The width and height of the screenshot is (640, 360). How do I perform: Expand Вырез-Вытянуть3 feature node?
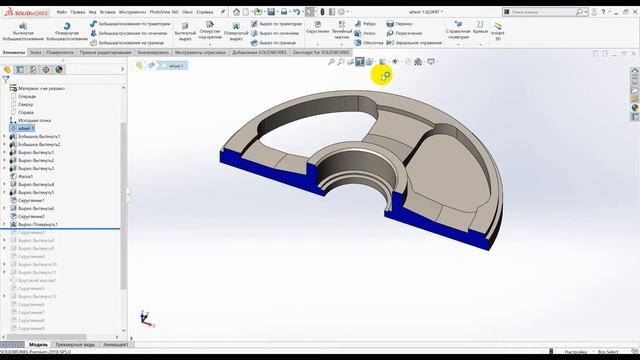click(4, 168)
